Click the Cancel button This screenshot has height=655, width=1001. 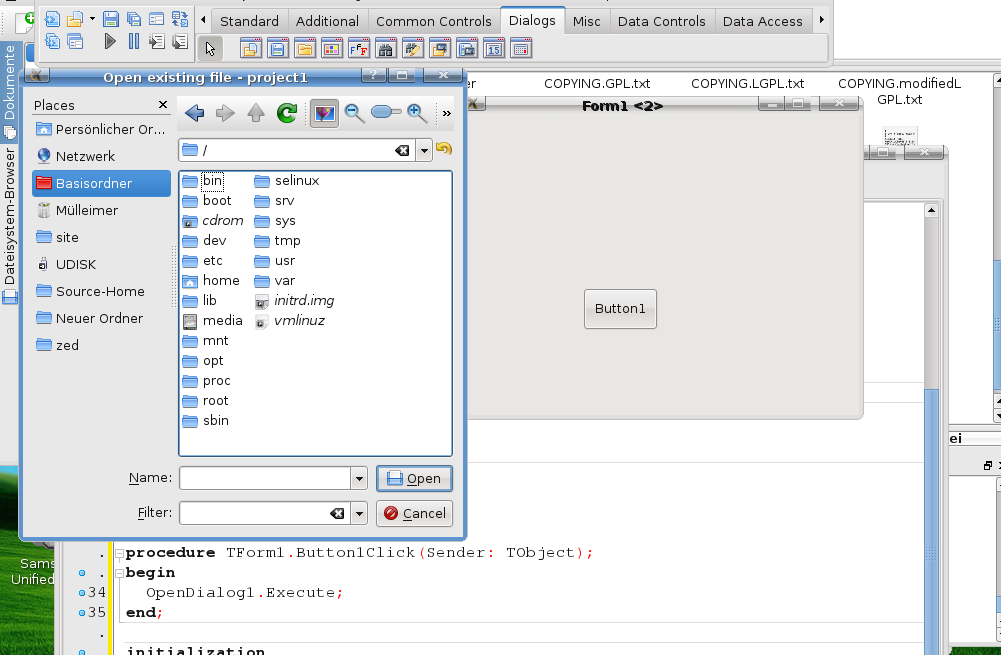click(414, 513)
